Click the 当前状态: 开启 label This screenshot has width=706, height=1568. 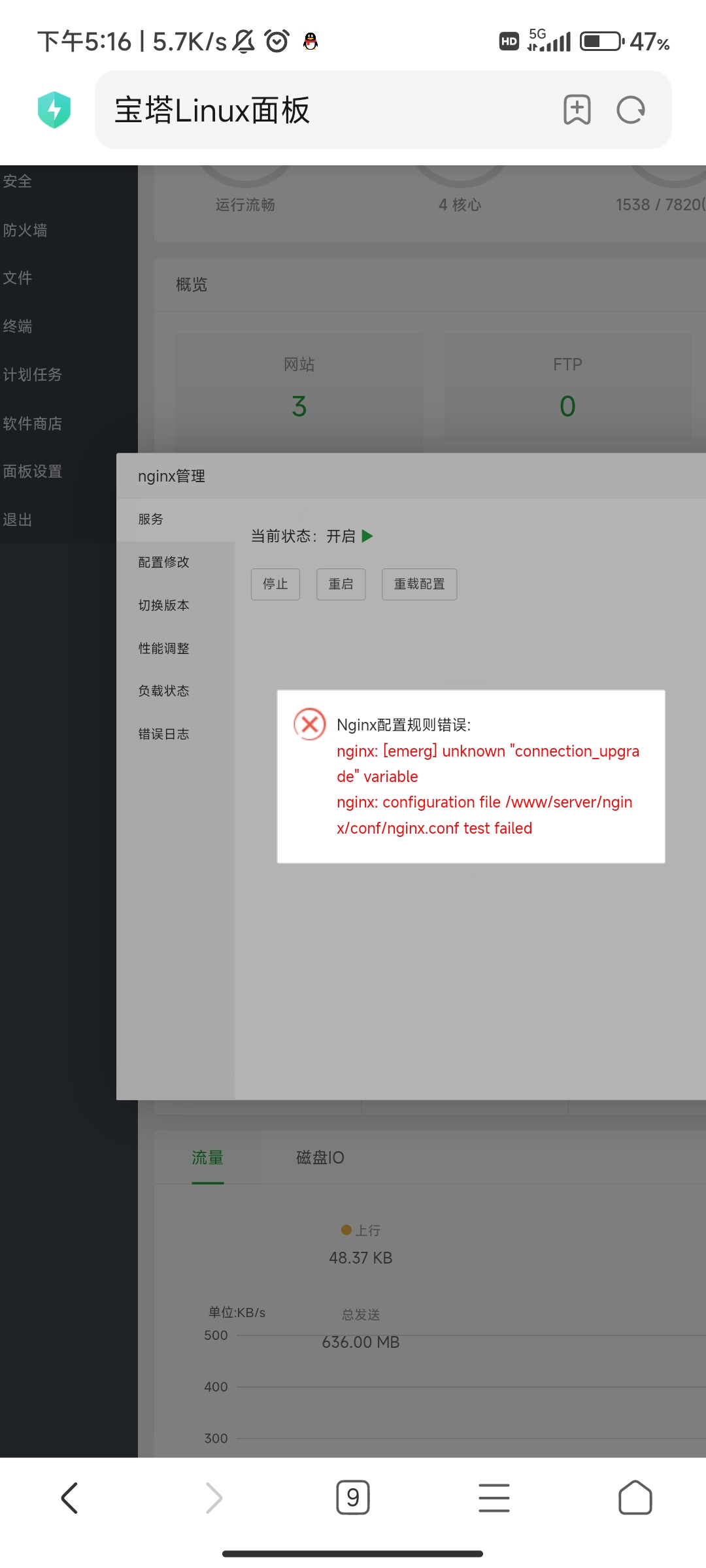pos(303,536)
